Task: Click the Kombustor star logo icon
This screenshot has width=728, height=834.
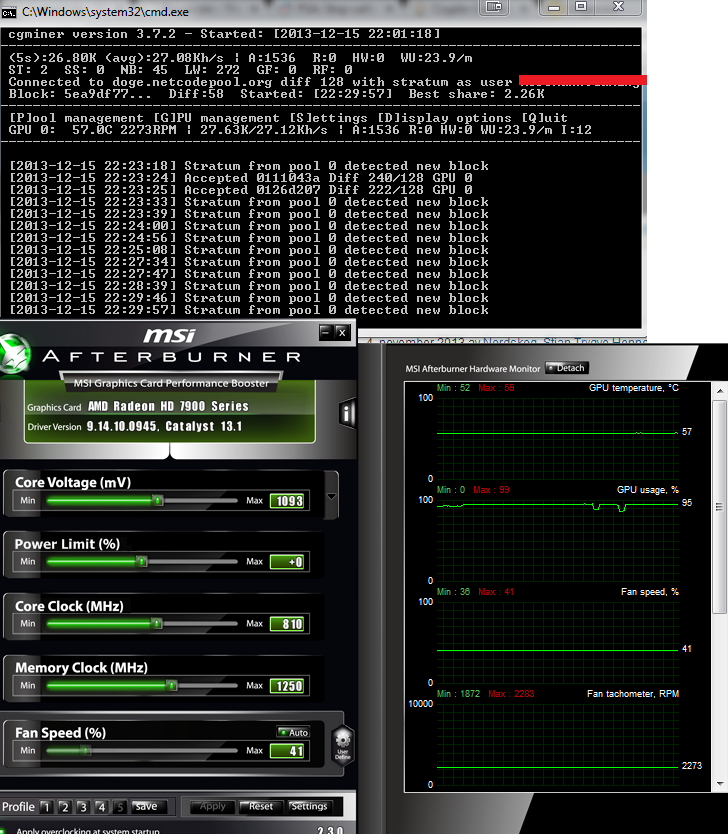Action: (x=14, y=354)
